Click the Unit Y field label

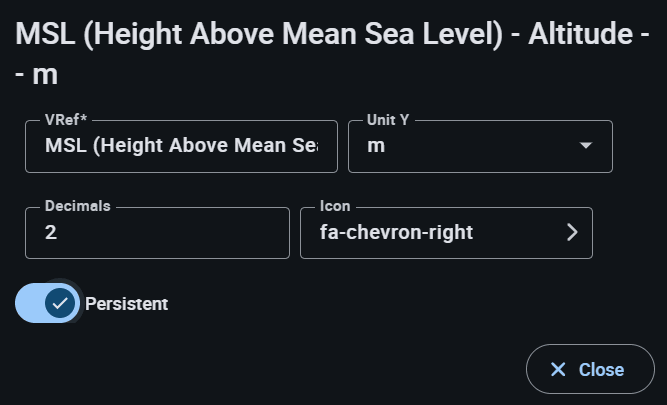tap(387, 120)
